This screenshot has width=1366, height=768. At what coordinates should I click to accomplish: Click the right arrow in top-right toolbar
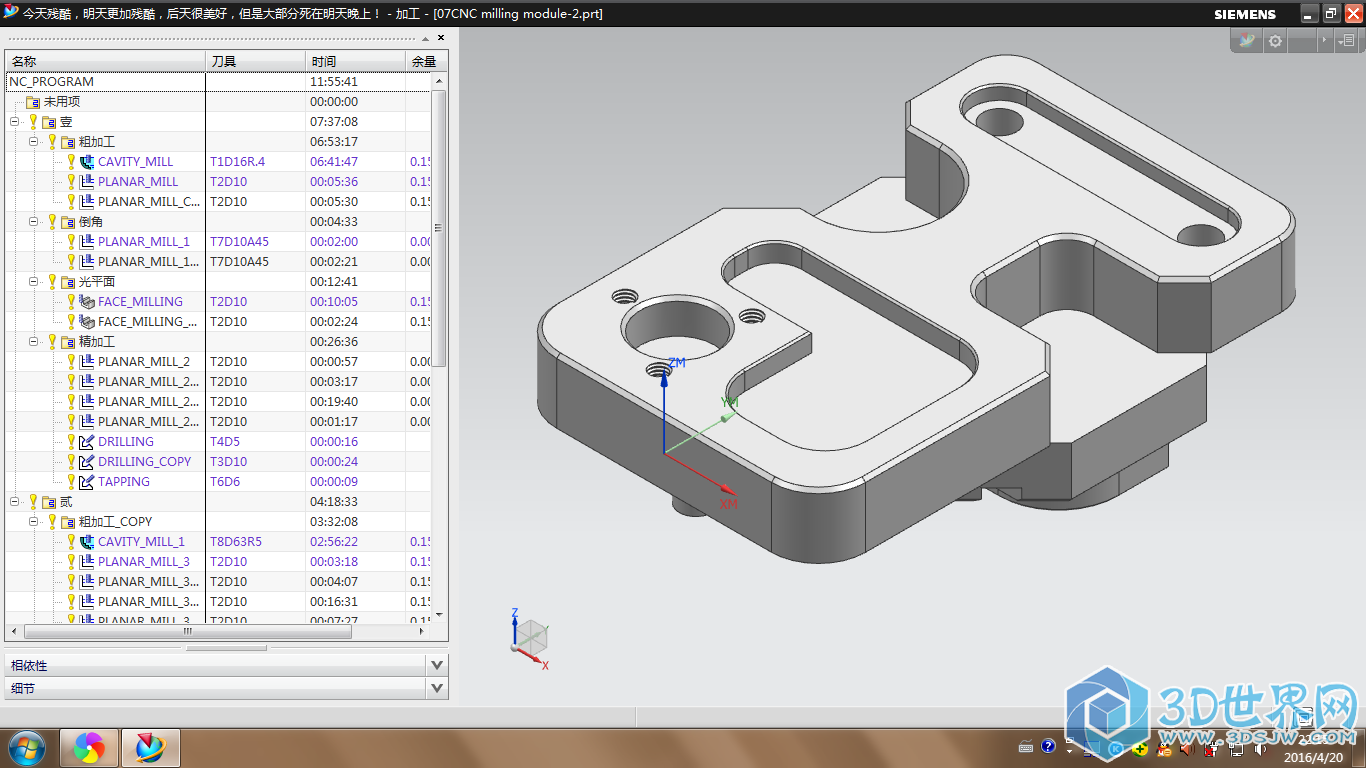(1325, 41)
